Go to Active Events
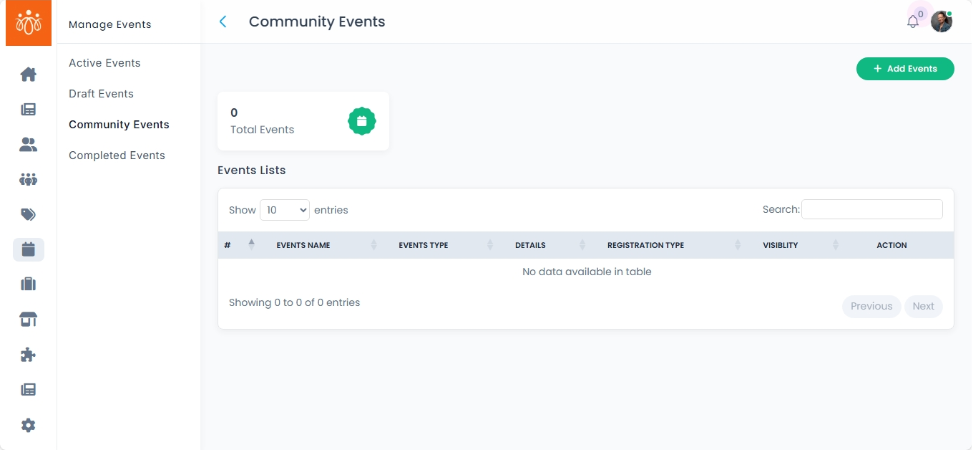Viewport: 972px width, 450px height. (104, 63)
